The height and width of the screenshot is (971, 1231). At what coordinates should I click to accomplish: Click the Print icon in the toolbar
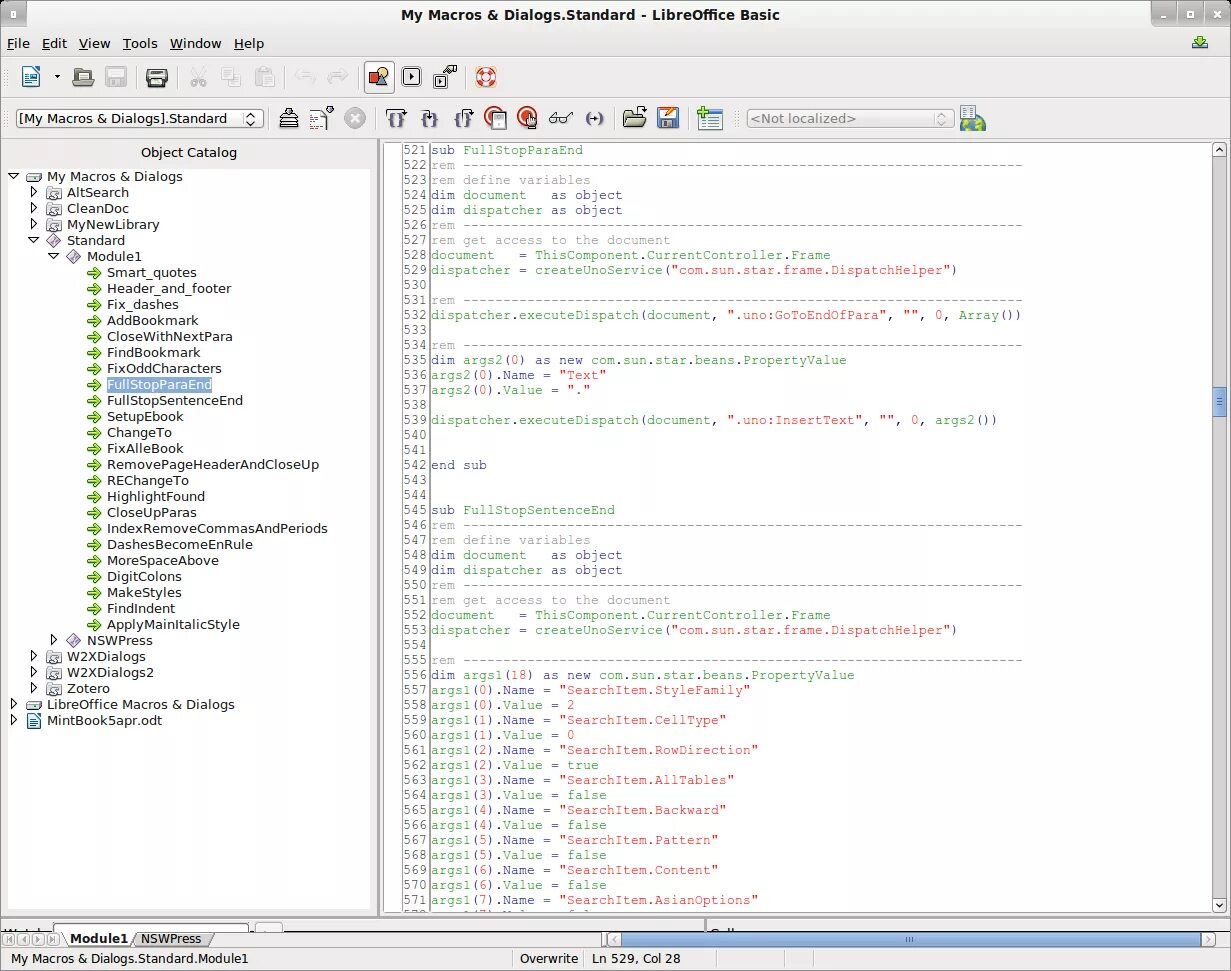point(156,77)
